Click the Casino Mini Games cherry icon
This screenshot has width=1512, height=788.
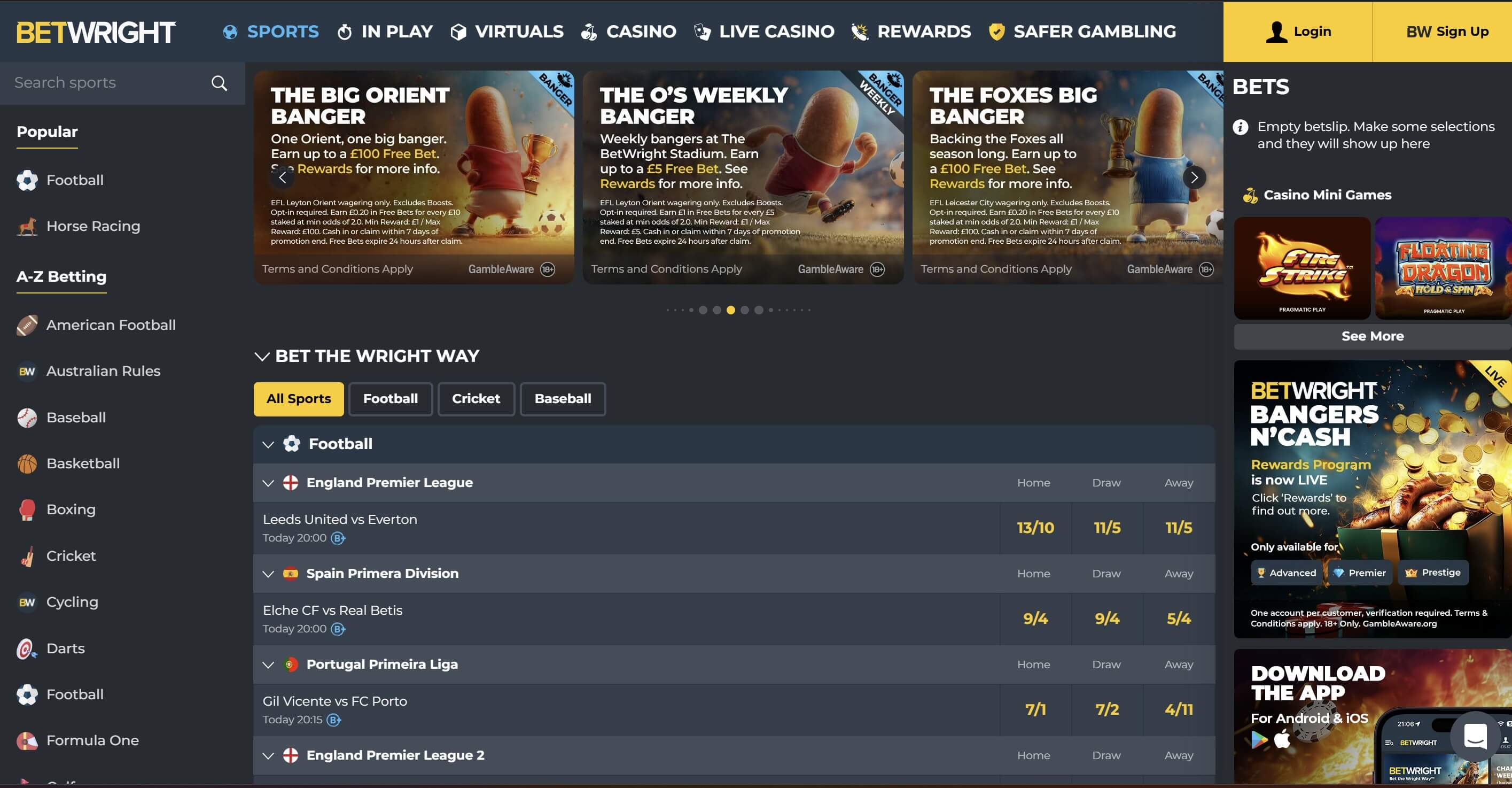coord(1250,196)
